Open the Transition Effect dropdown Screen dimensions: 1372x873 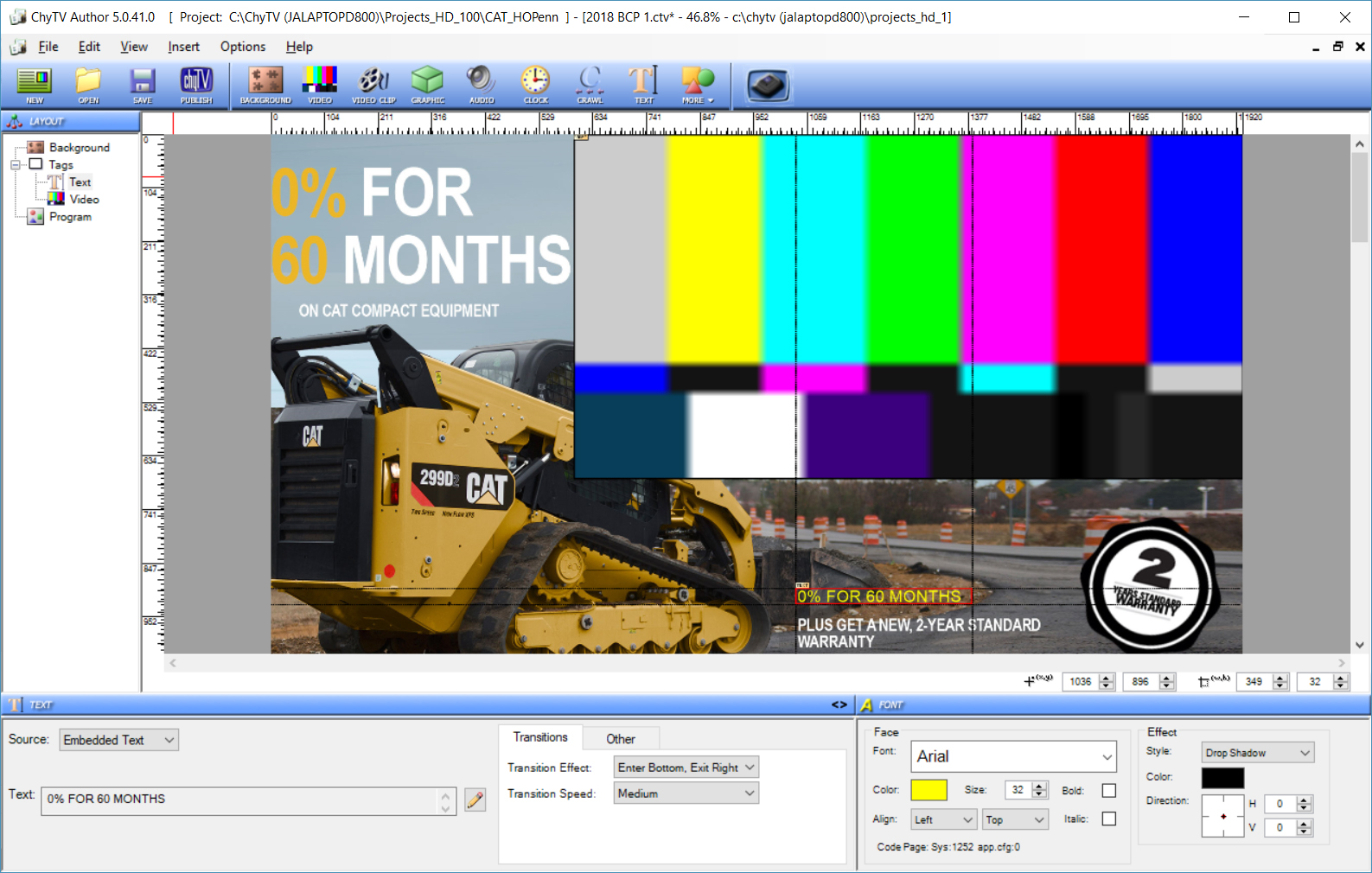(x=686, y=768)
